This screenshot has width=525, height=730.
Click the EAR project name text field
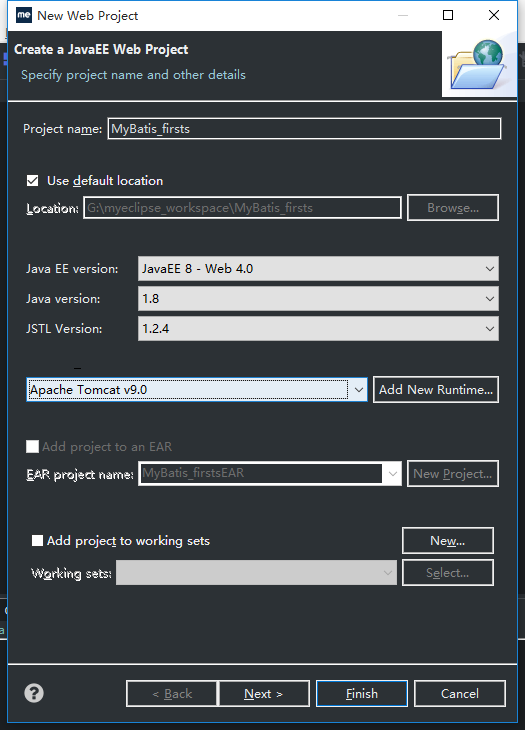tap(261, 473)
